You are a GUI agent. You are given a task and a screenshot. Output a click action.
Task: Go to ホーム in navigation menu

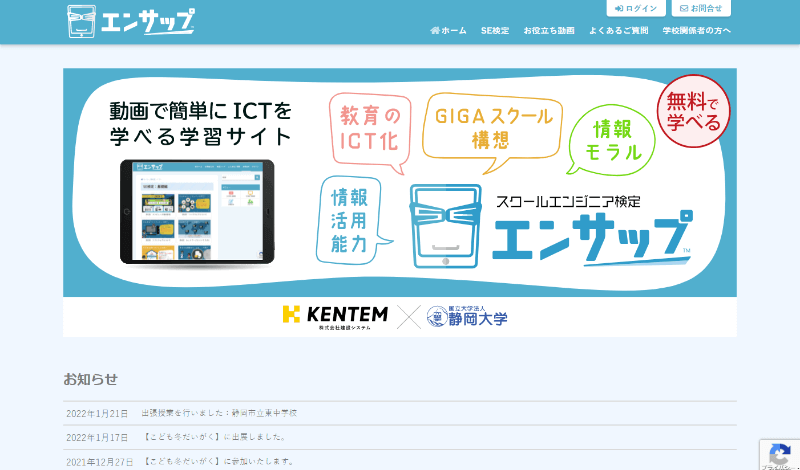tap(448, 31)
